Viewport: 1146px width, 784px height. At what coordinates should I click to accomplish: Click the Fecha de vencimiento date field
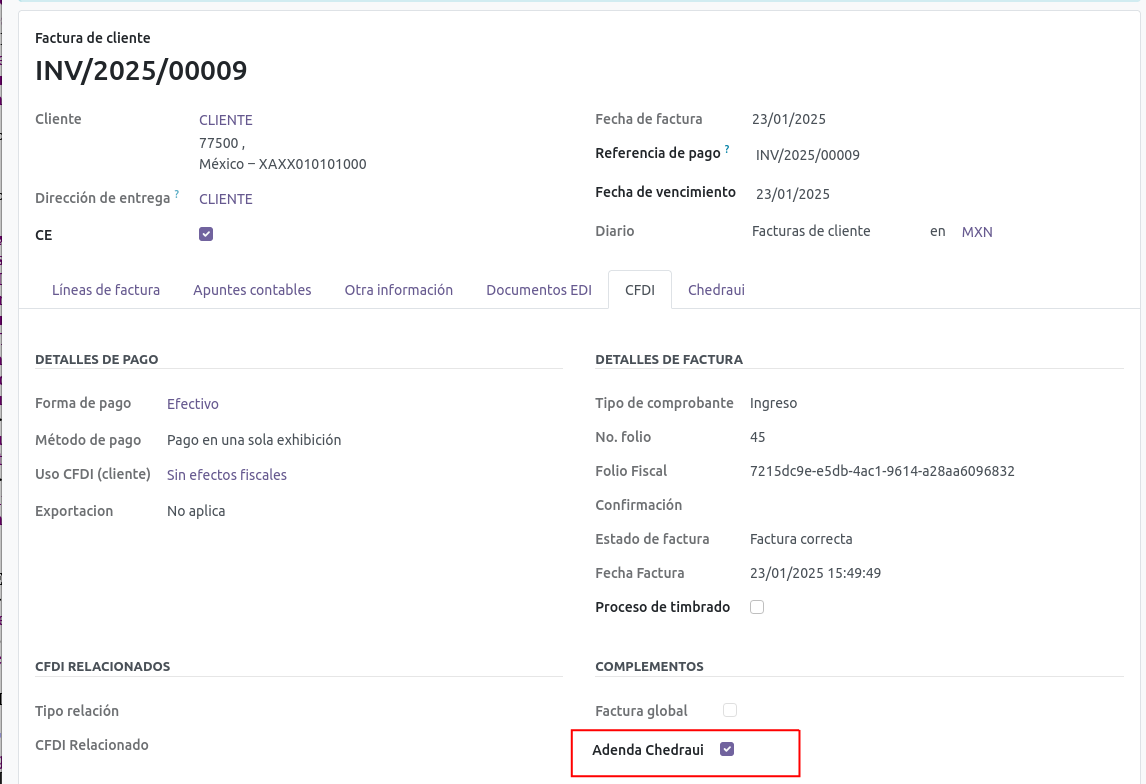coord(792,194)
